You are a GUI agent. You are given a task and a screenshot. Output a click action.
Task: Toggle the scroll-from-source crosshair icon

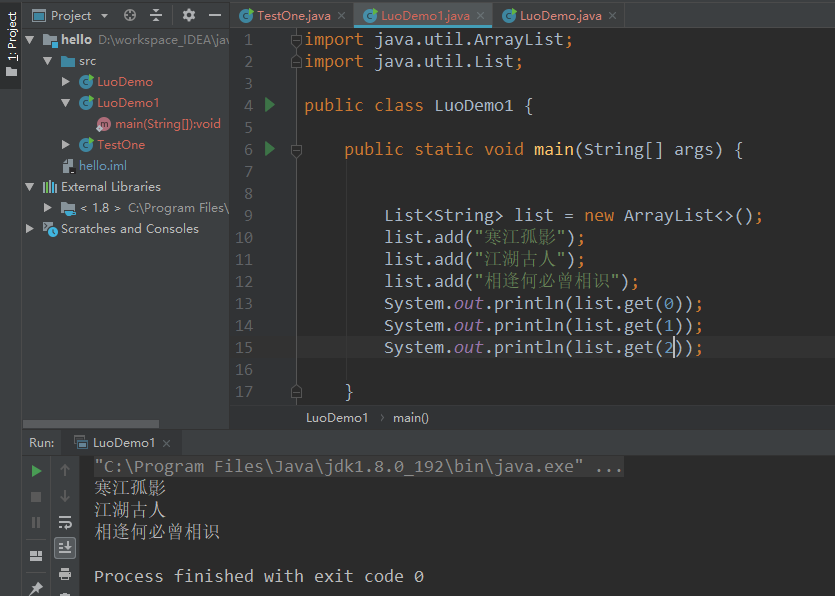point(130,16)
